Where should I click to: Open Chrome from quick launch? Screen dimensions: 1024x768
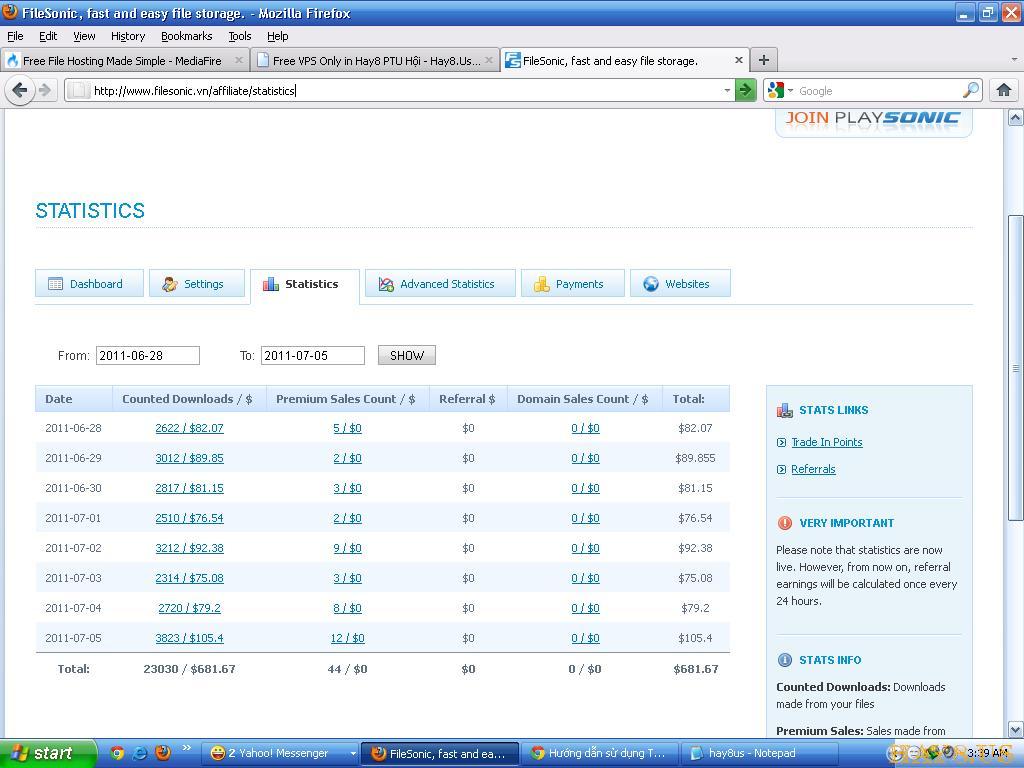118,753
